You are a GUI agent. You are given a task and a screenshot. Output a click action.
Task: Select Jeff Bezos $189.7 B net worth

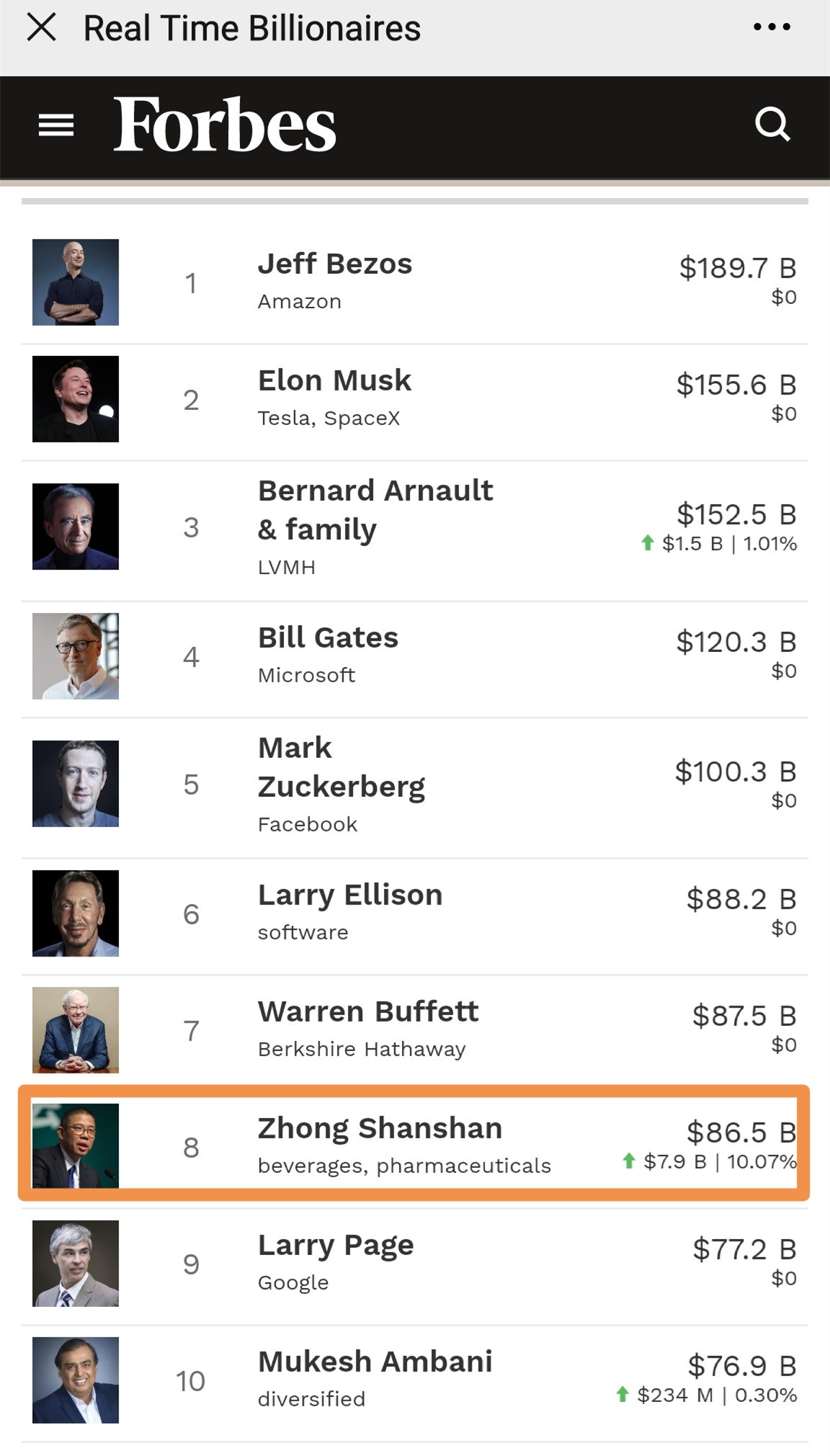point(737,268)
